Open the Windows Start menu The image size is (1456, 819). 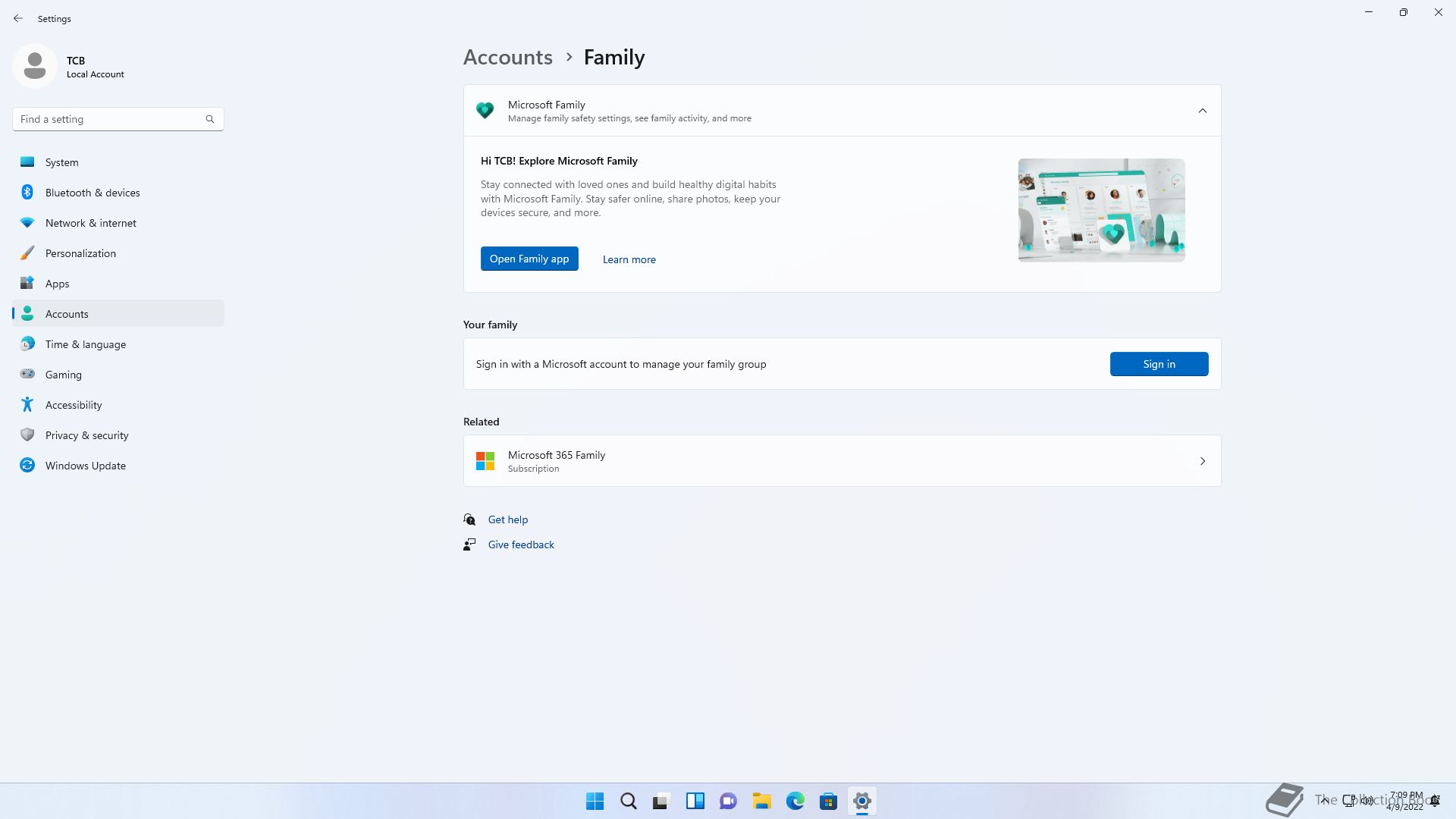click(x=595, y=801)
